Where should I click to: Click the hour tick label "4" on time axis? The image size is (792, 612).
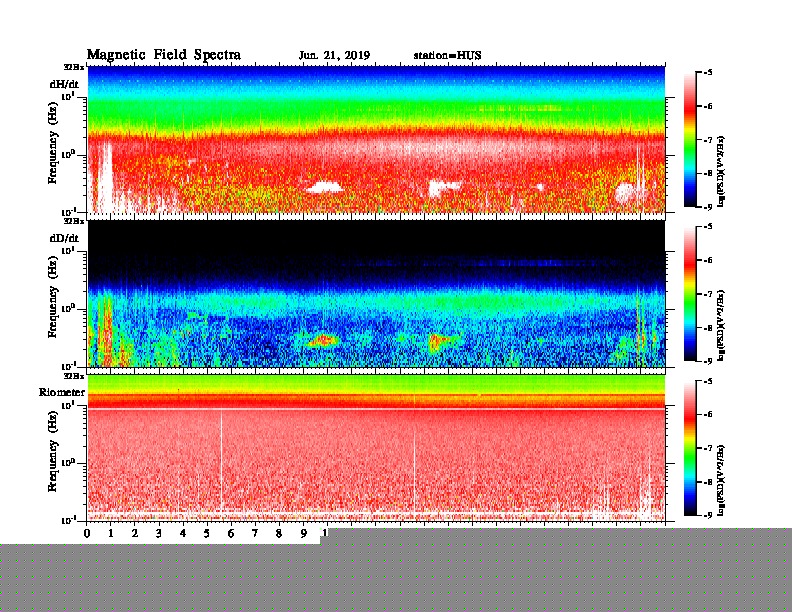(183, 533)
